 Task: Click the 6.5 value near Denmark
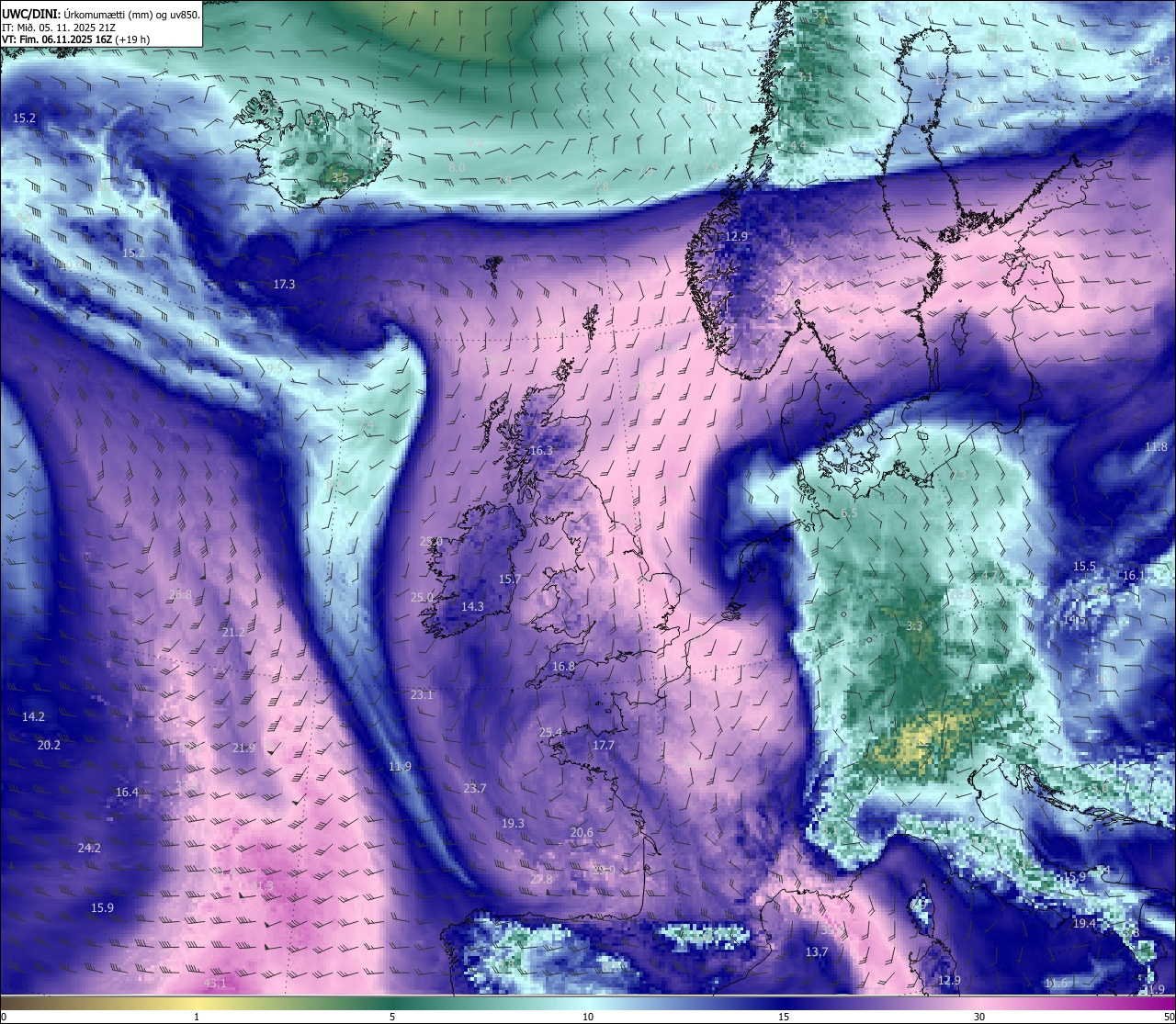849,513
